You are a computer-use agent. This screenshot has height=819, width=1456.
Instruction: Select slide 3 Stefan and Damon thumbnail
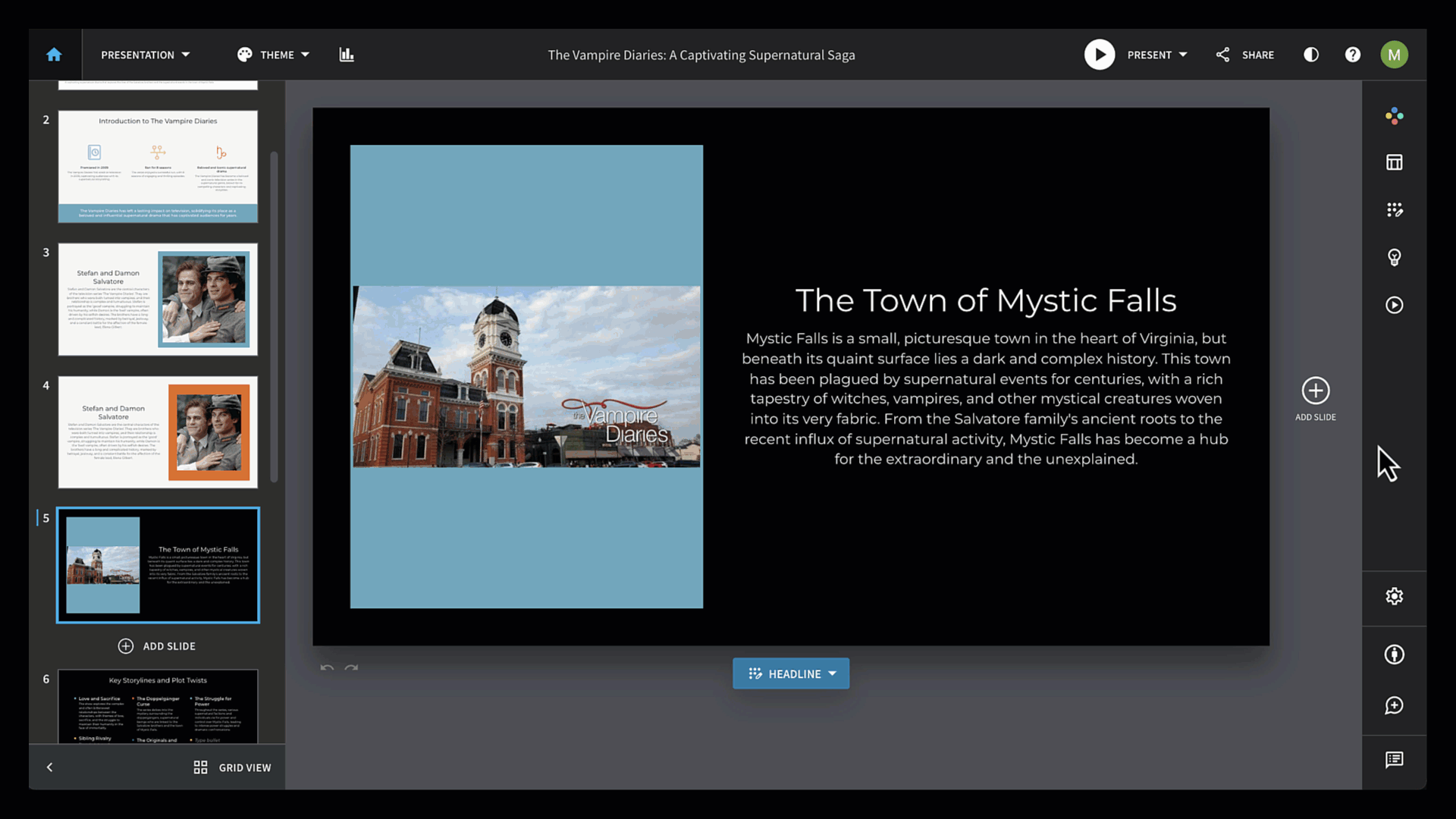coord(158,300)
